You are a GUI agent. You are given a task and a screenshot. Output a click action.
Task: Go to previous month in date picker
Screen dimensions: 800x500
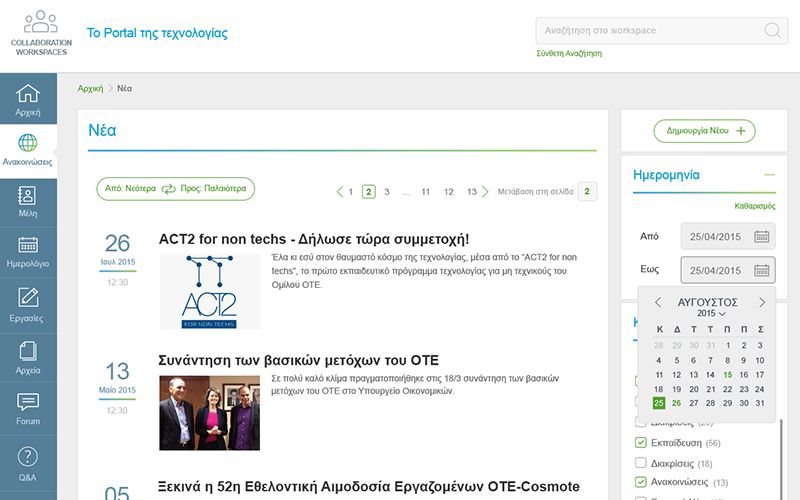point(658,303)
